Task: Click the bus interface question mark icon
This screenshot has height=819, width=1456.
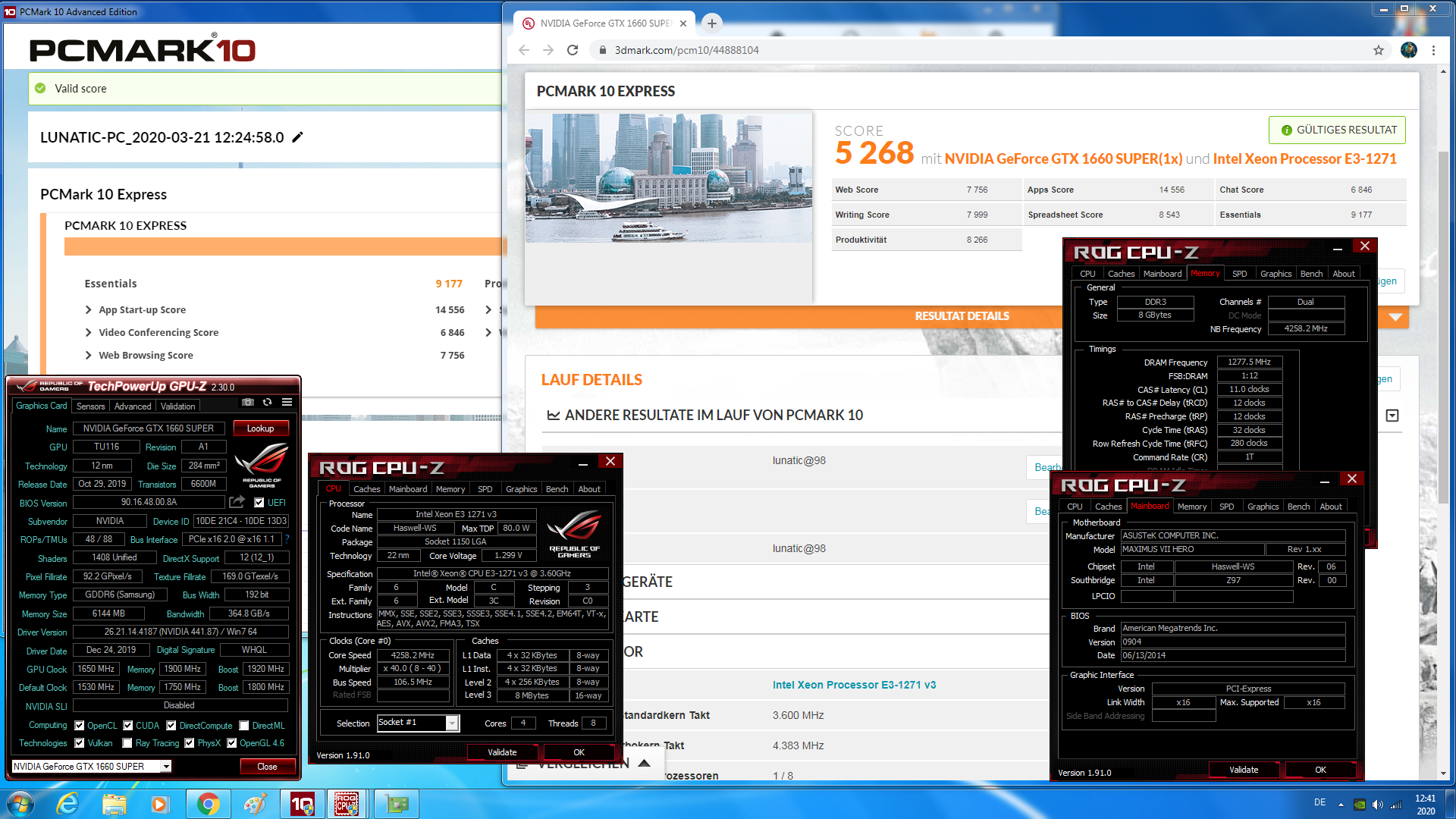Action: pyautogui.click(x=287, y=539)
